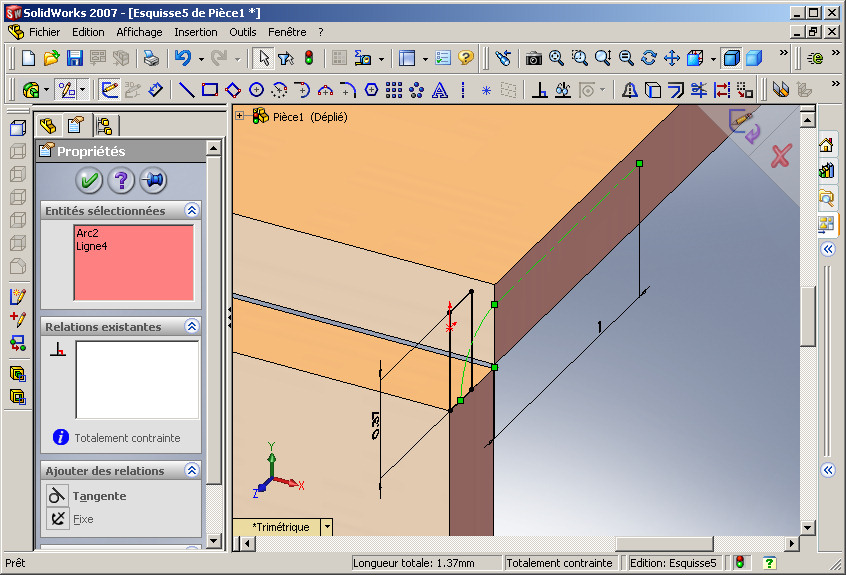Screen dimensions: 846x575
Task: Click the green checkmark OK button
Action: tap(89, 180)
